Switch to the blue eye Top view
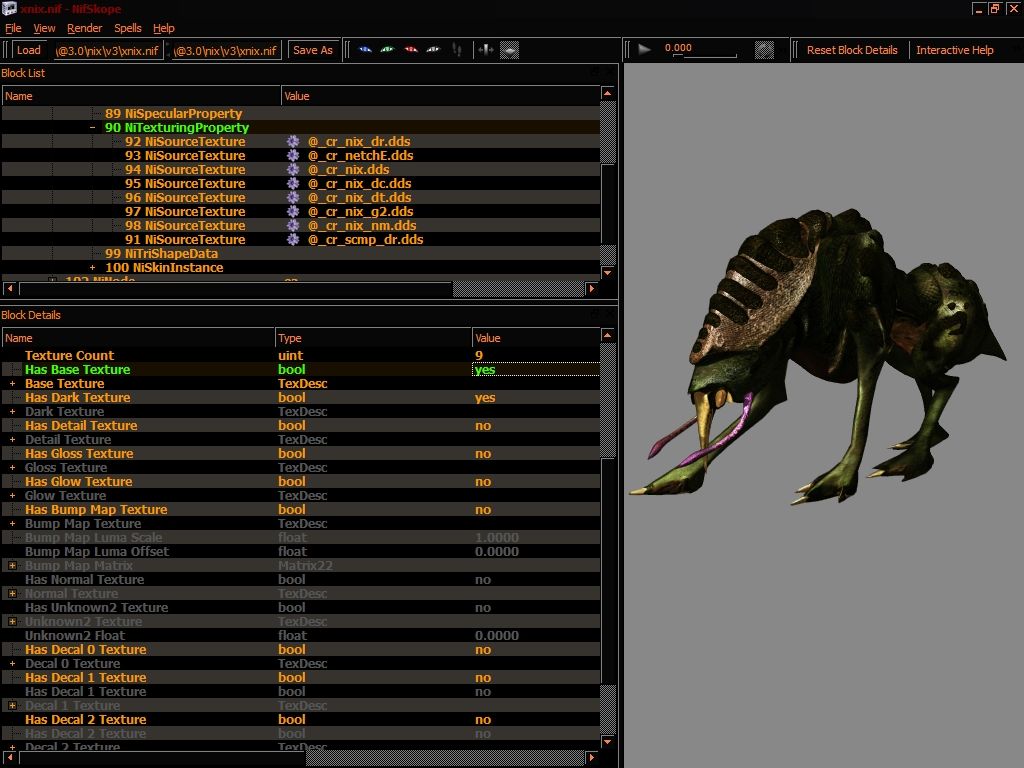Viewport: 1024px width, 768px height. click(x=365, y=50)
